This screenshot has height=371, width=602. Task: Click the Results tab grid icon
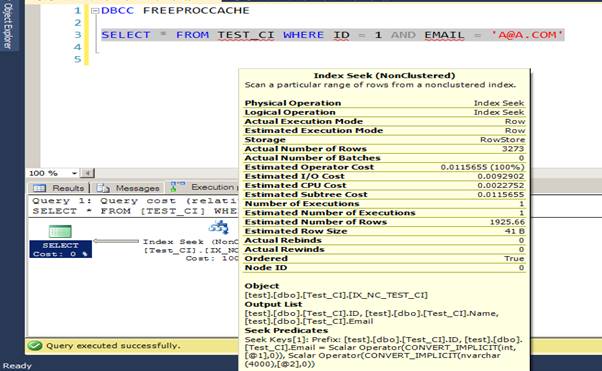click(x=40, y=188)
